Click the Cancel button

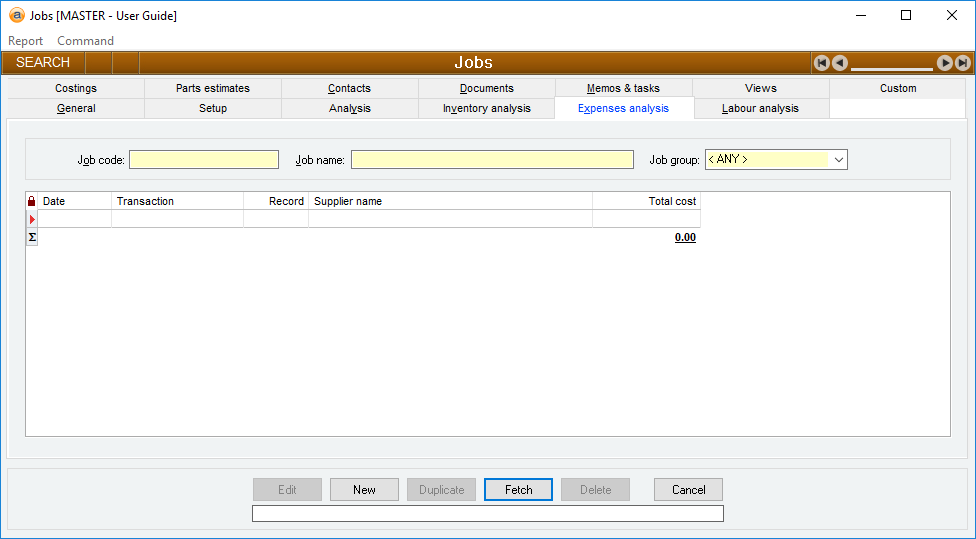[x=688, y=490]
